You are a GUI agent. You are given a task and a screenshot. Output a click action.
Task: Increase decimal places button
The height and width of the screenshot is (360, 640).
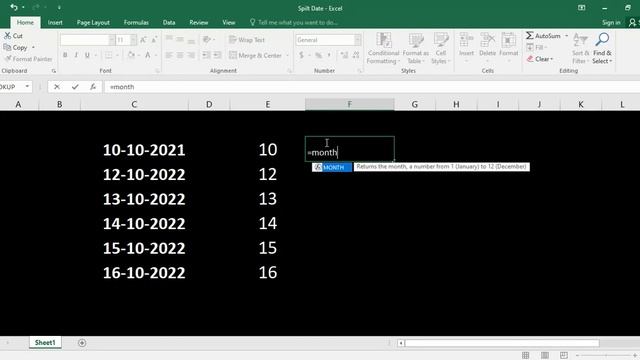pyautogui.click(x=344, y=55)
